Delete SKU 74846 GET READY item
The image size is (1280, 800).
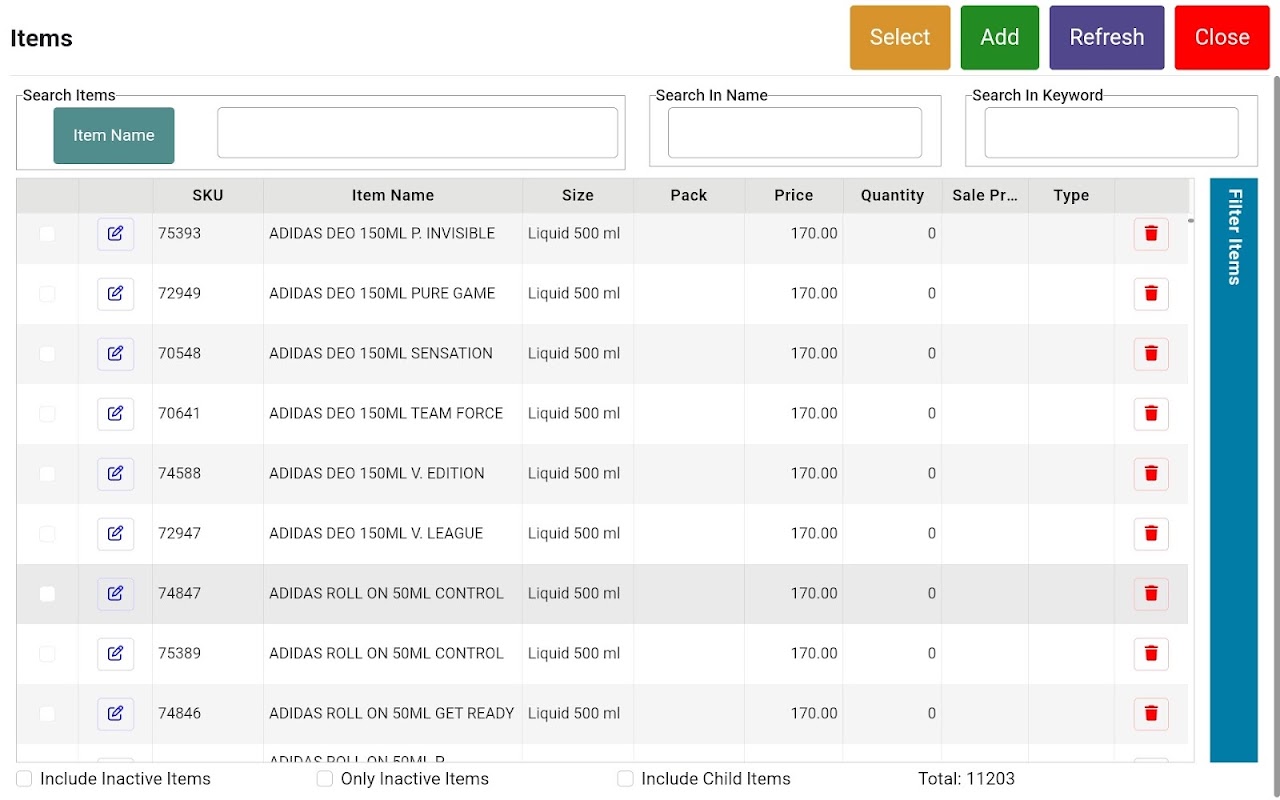(x=1151, y=714)
